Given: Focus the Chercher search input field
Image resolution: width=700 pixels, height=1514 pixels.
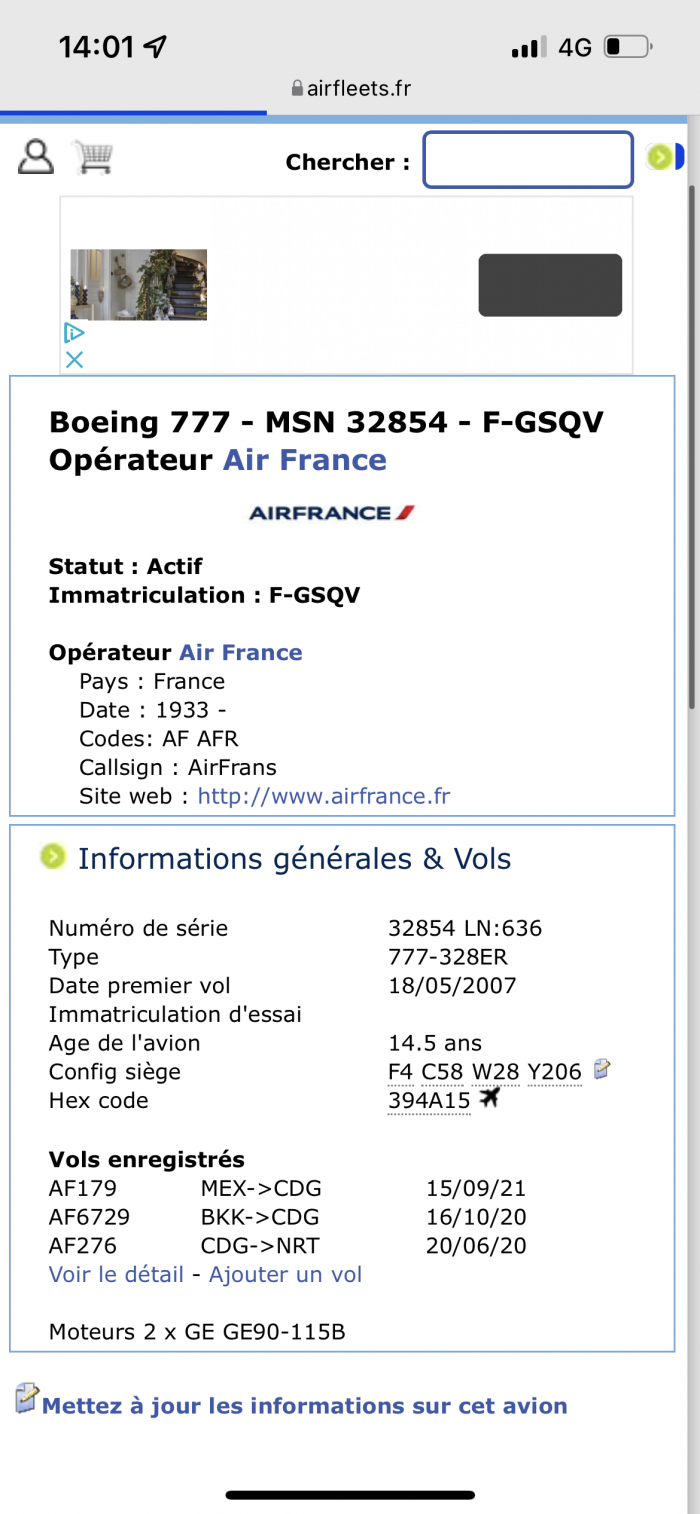Looking at the screenshot, I should [x=528, y=160].
